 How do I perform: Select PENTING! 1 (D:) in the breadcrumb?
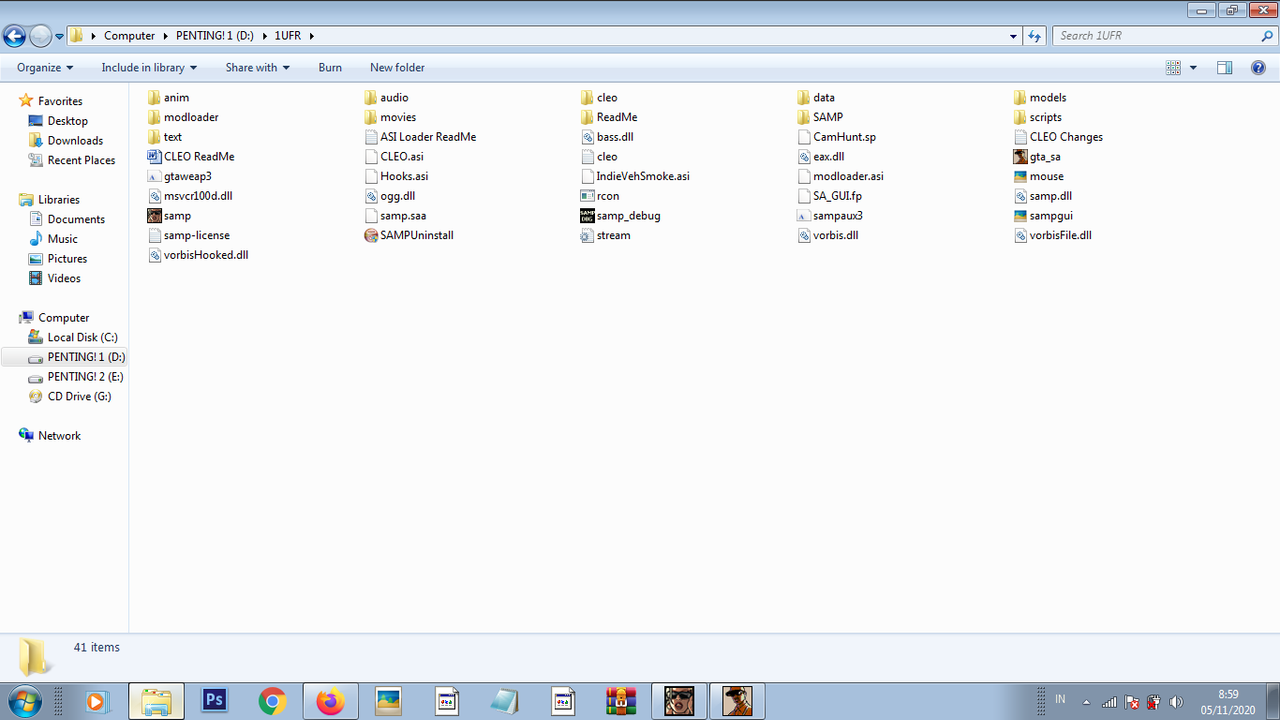click(x=216, y=36)
